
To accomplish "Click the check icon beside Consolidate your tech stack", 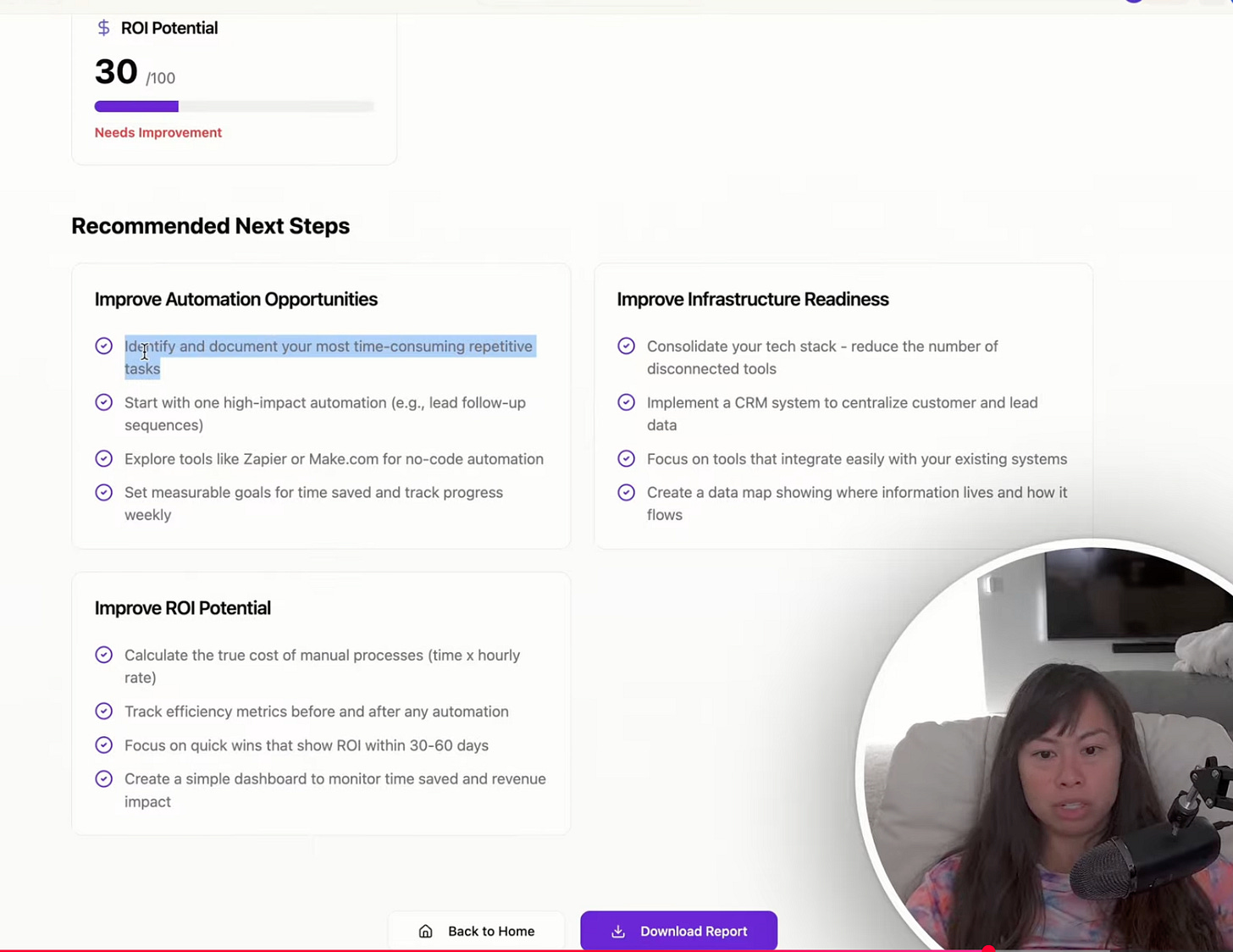I will [627, 346].
